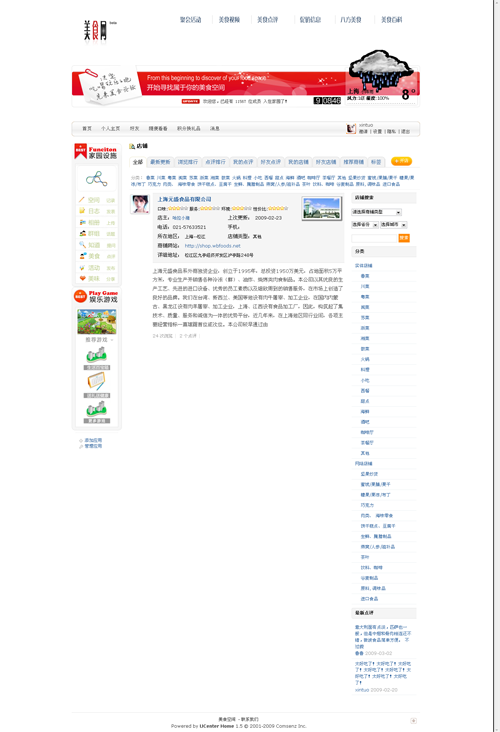The image size is (500, 732).
Task: Switch to the 浏览排行 tab
Action: [188, 162]
